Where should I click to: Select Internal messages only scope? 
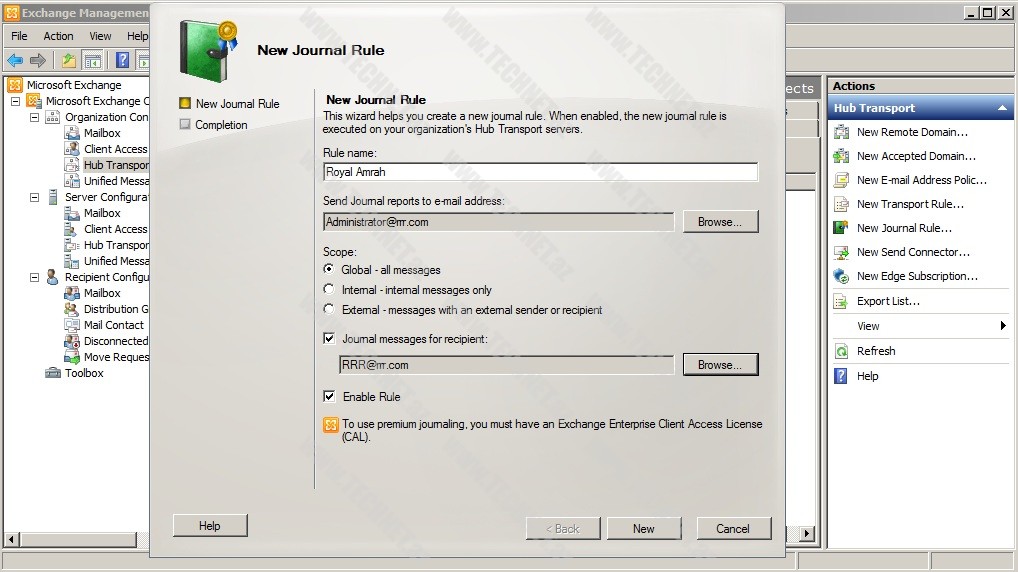329,290
